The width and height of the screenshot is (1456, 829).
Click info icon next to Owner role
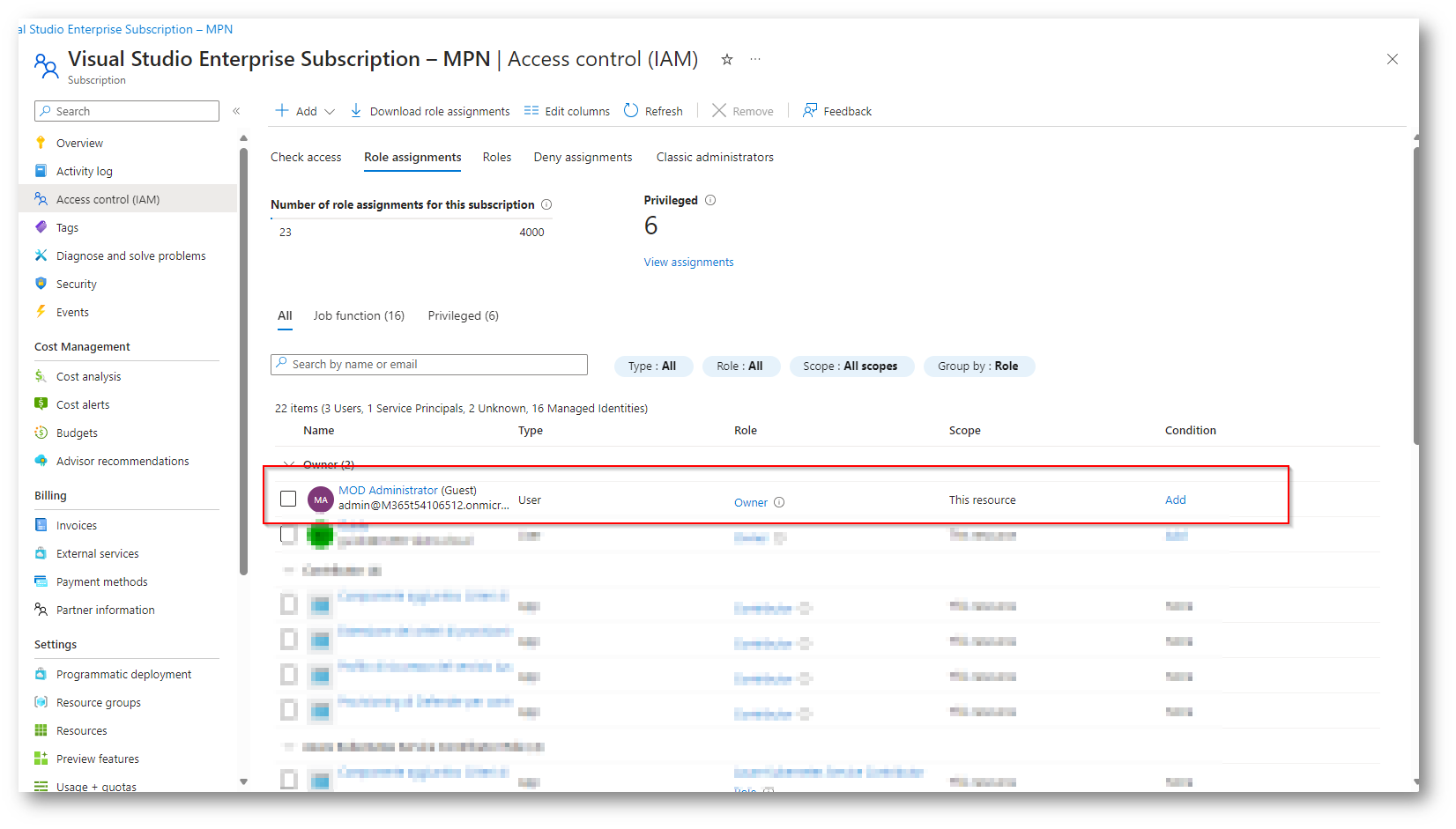[x=779, y=502]
